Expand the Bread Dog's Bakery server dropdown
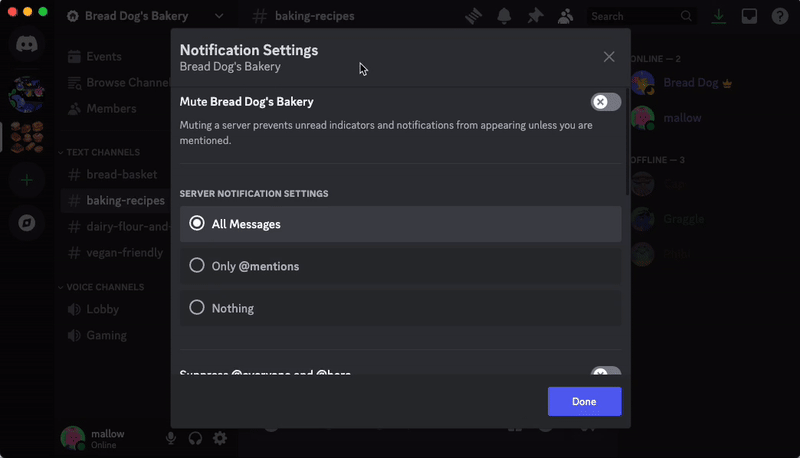The image size is (800, 458). point(219,16)
